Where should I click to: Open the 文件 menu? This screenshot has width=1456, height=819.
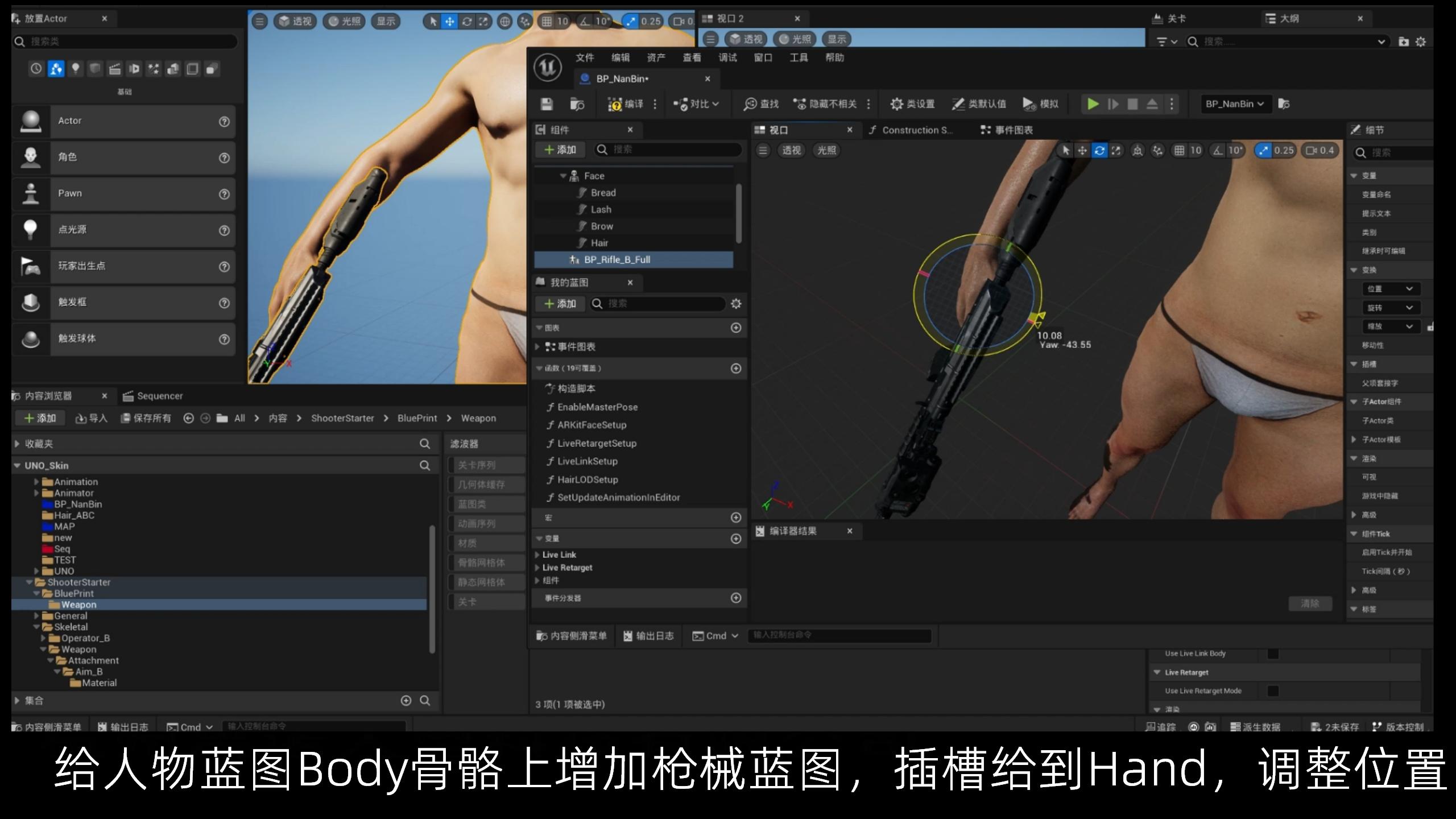pyautogui.click(x=585, y=57)
